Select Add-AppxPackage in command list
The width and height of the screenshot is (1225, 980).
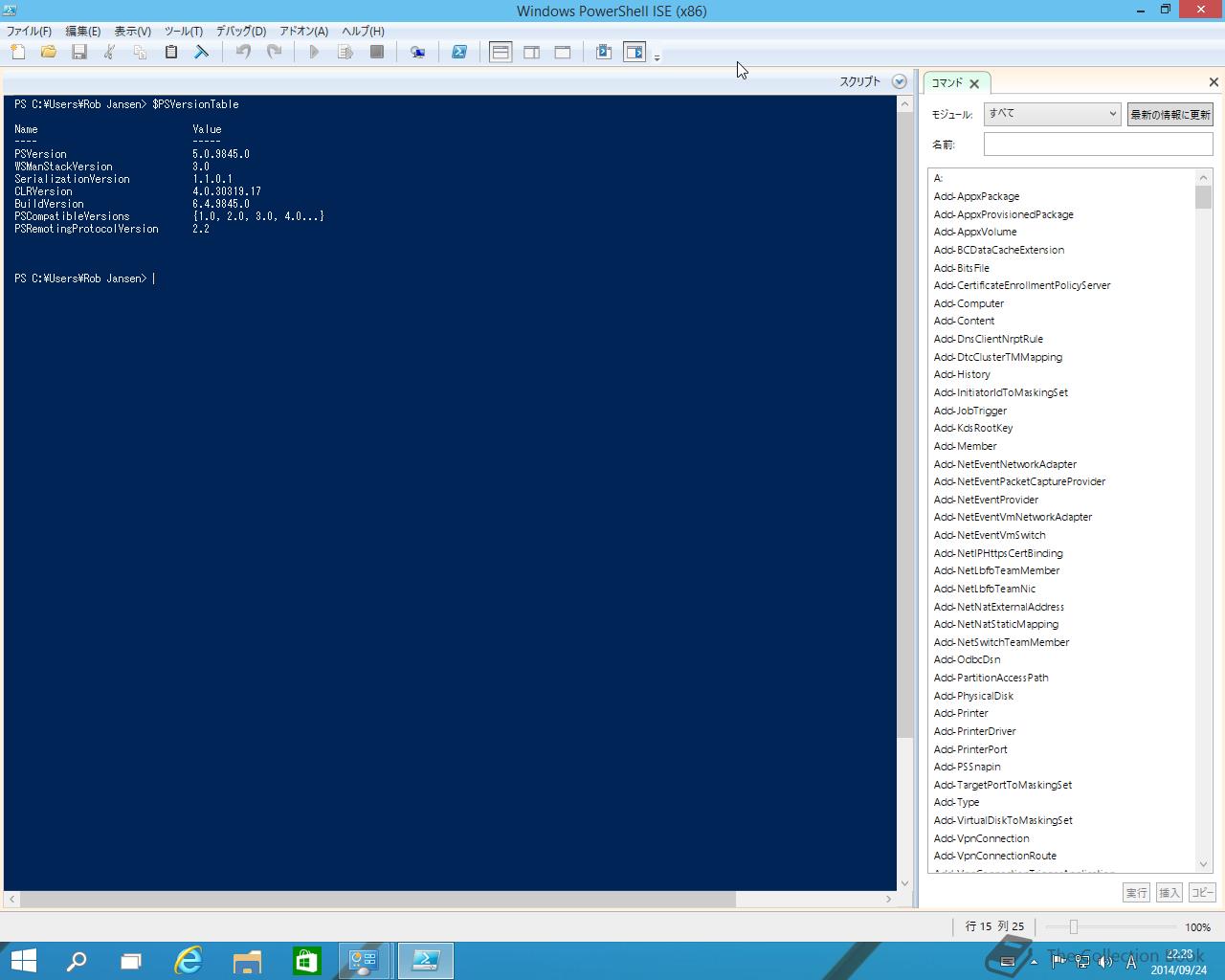point(976,196)
